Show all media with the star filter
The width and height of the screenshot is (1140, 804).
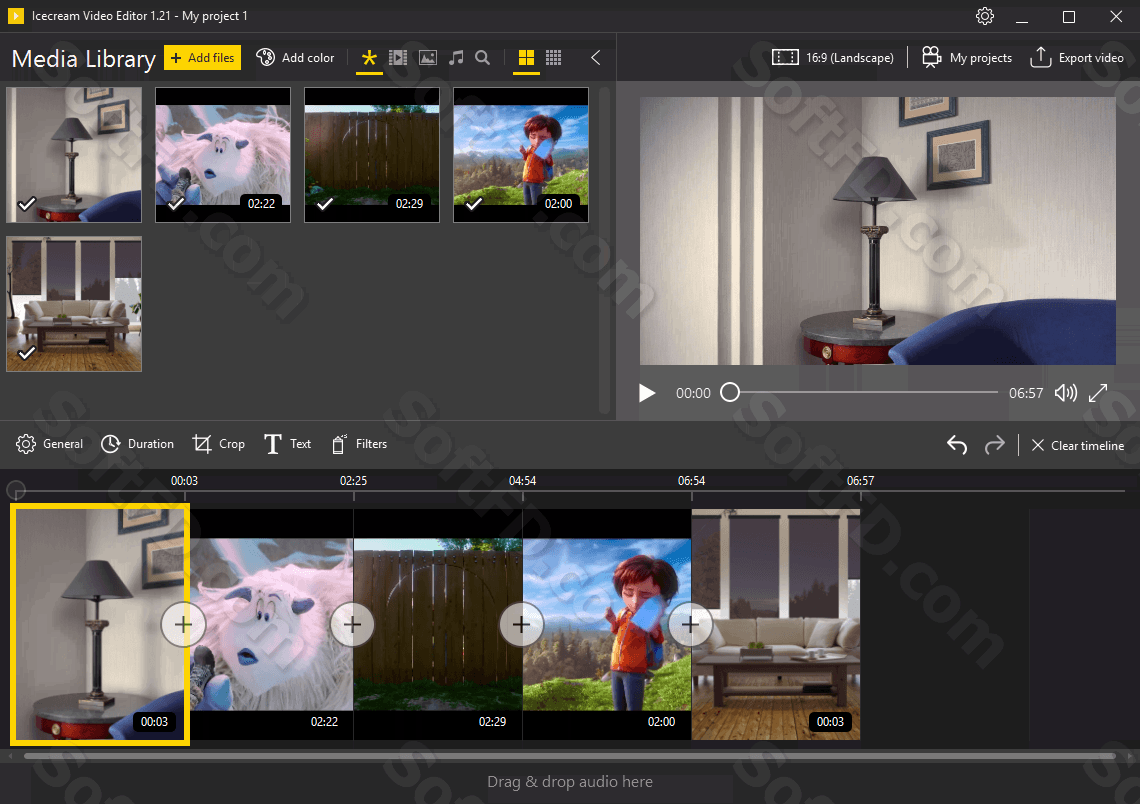coord(369,57)
